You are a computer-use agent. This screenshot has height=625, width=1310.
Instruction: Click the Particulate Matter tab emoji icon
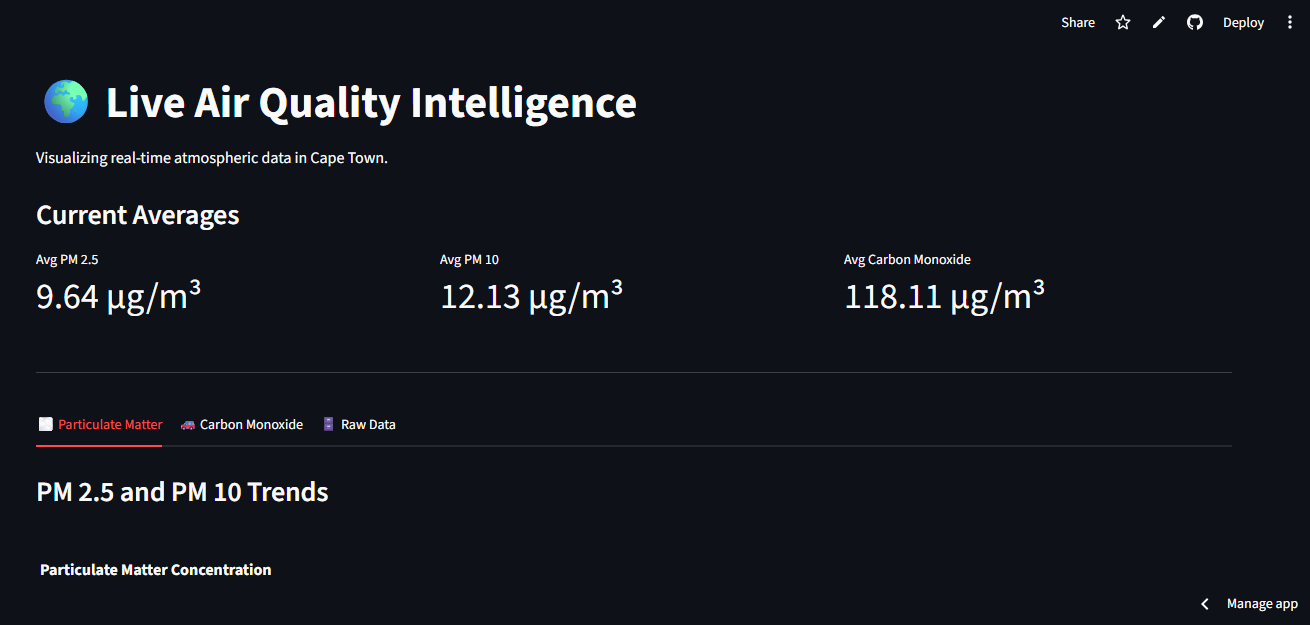click(45, 424)
